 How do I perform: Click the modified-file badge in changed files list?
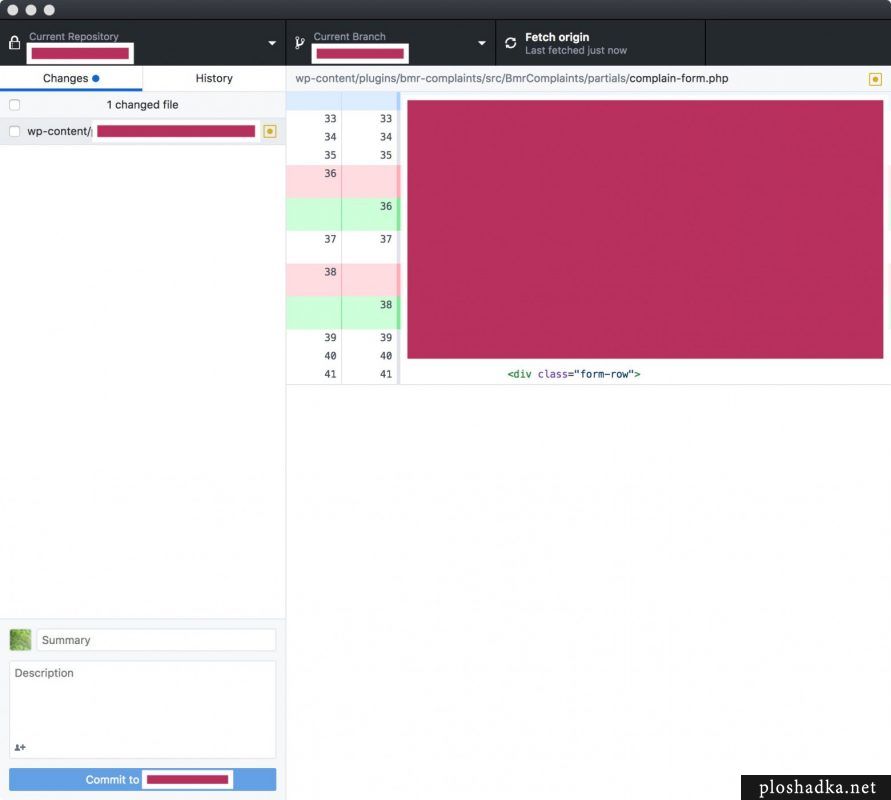(x=270, y=131)
